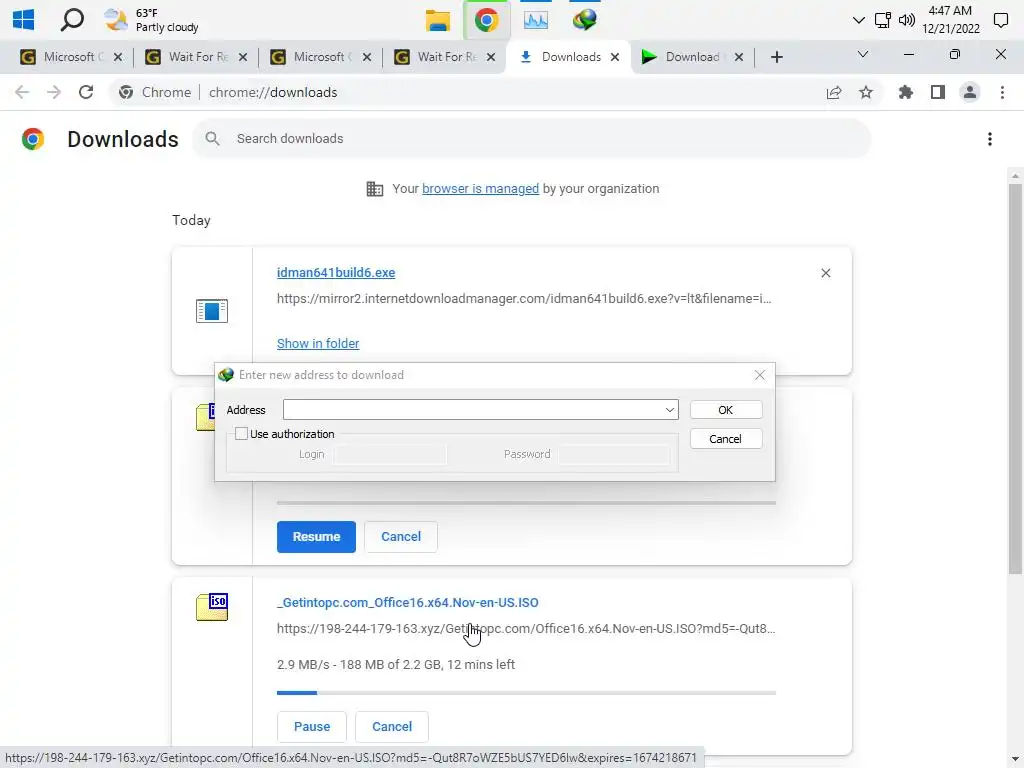1024x768 pixels.
Task: Enable the Use authorization checkbox
Action: coord(241,434)
